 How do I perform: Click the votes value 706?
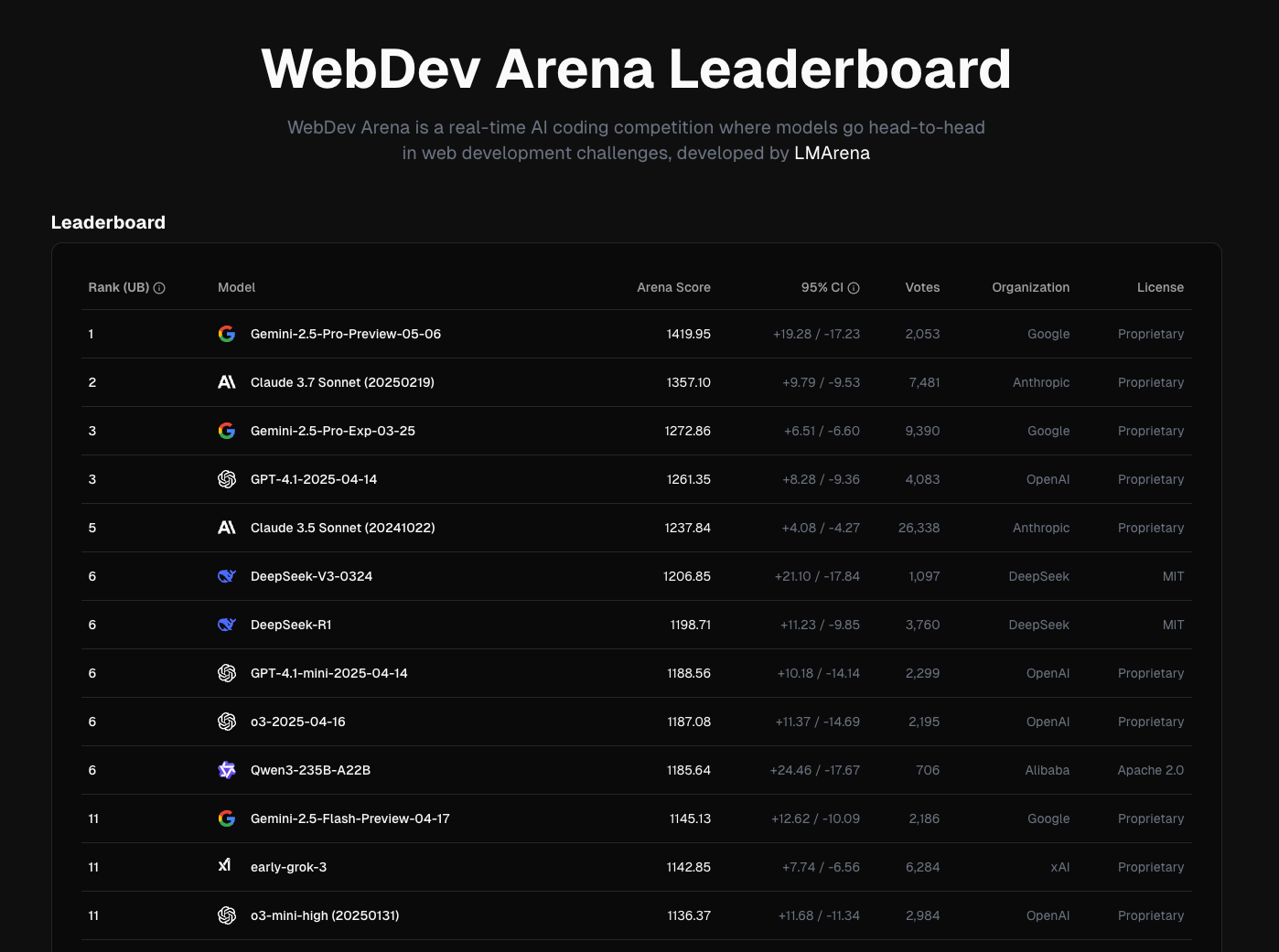[x=928, y=770]
